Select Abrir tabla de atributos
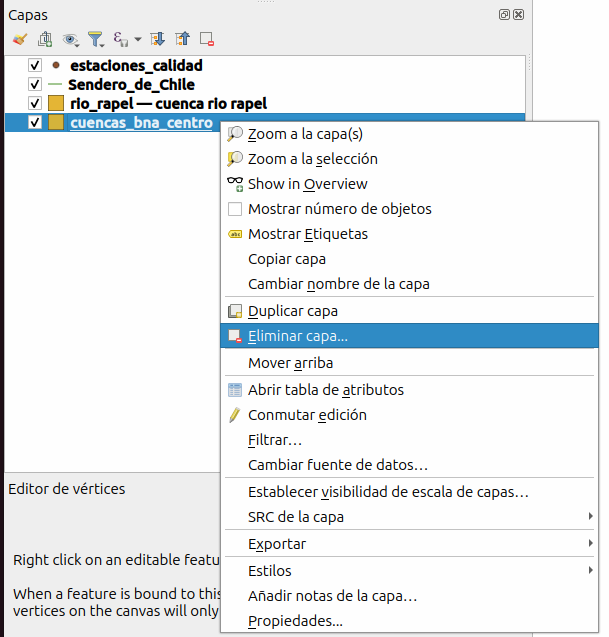609x637 pixels. [326, 390]
